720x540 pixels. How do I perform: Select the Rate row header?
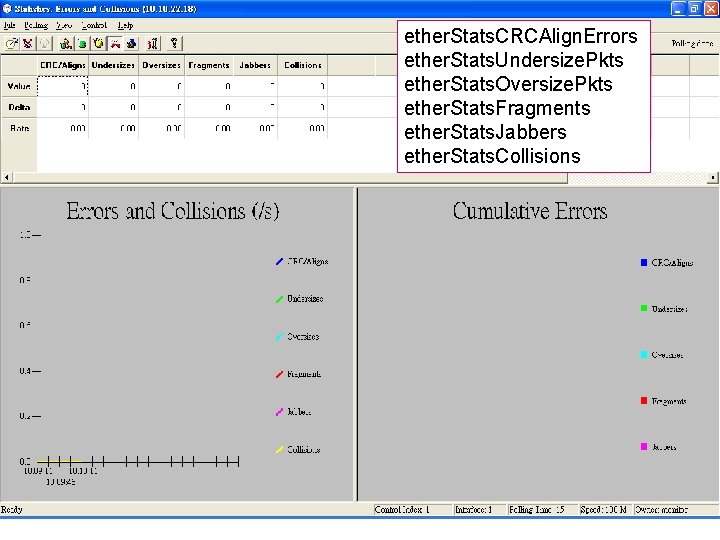19,128
